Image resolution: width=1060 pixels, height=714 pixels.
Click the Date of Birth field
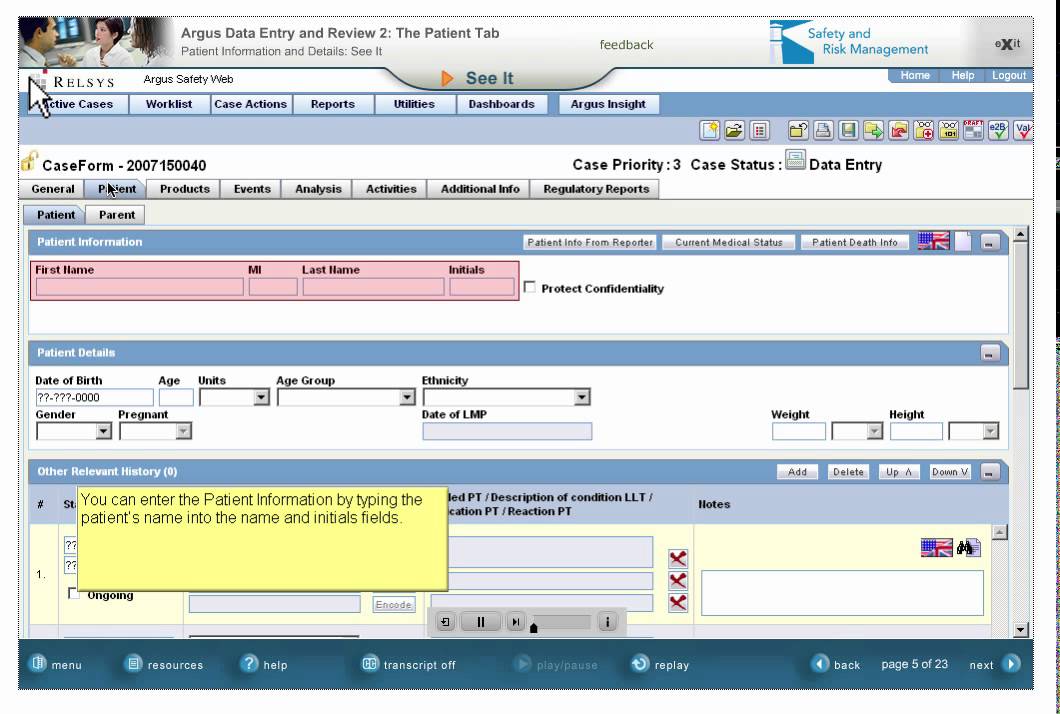click(x=95, y=398)
